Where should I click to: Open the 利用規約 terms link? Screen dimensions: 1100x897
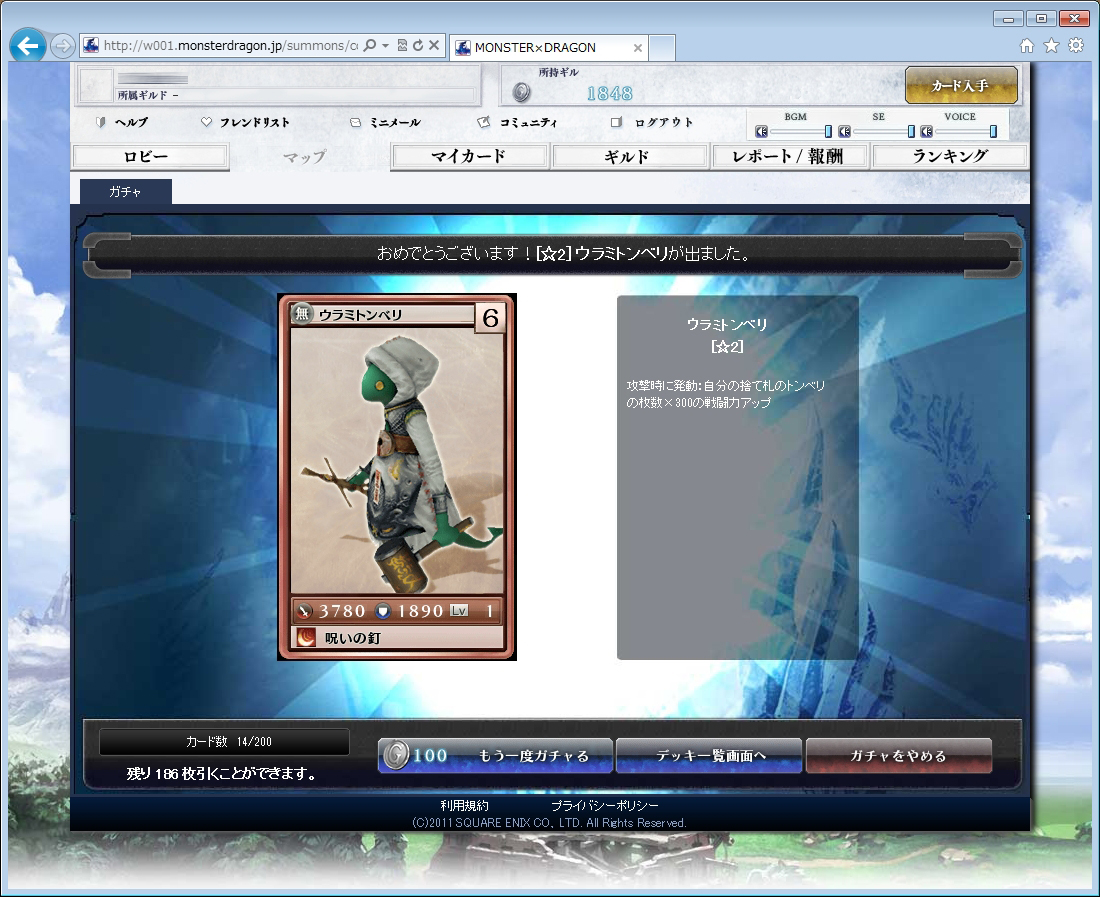(464, 806)
